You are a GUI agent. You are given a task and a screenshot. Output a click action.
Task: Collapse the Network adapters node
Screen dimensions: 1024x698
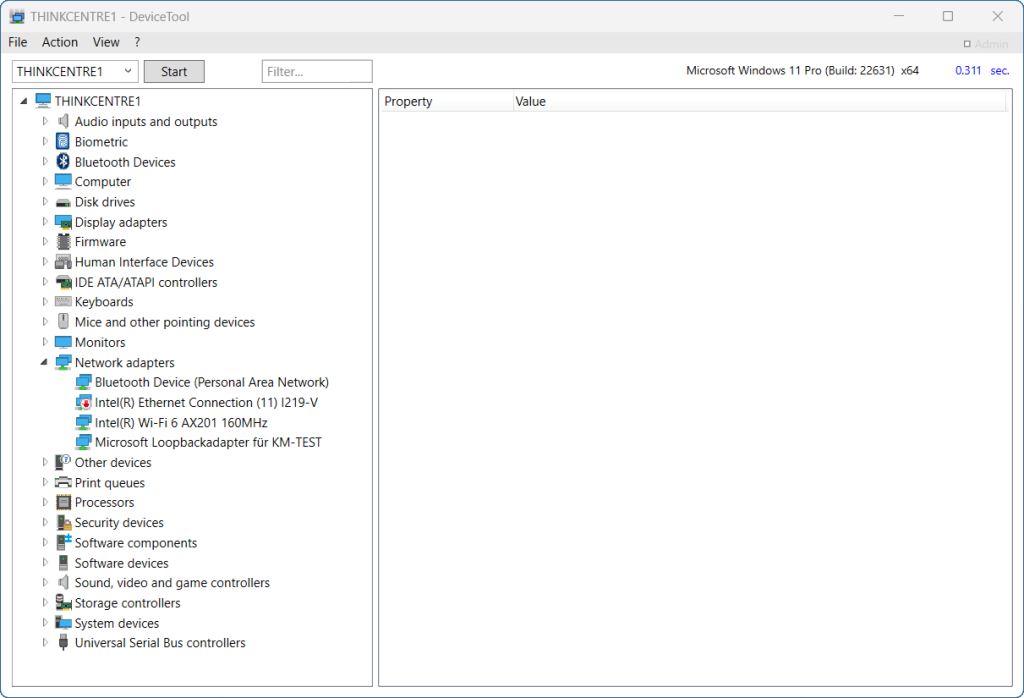coord(44,363)
